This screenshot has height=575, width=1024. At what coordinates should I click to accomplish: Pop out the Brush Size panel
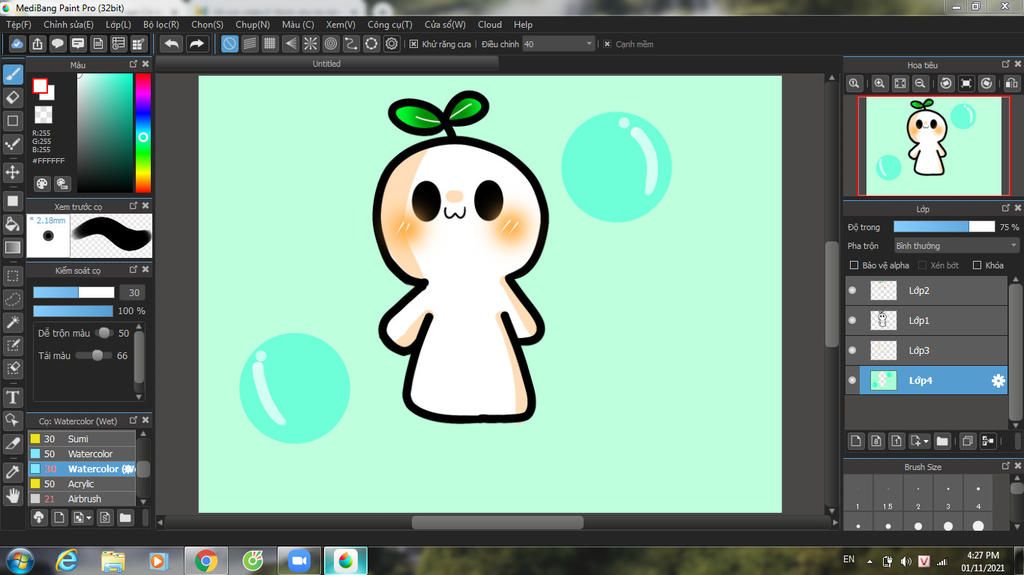click(x=1006, y=466)
